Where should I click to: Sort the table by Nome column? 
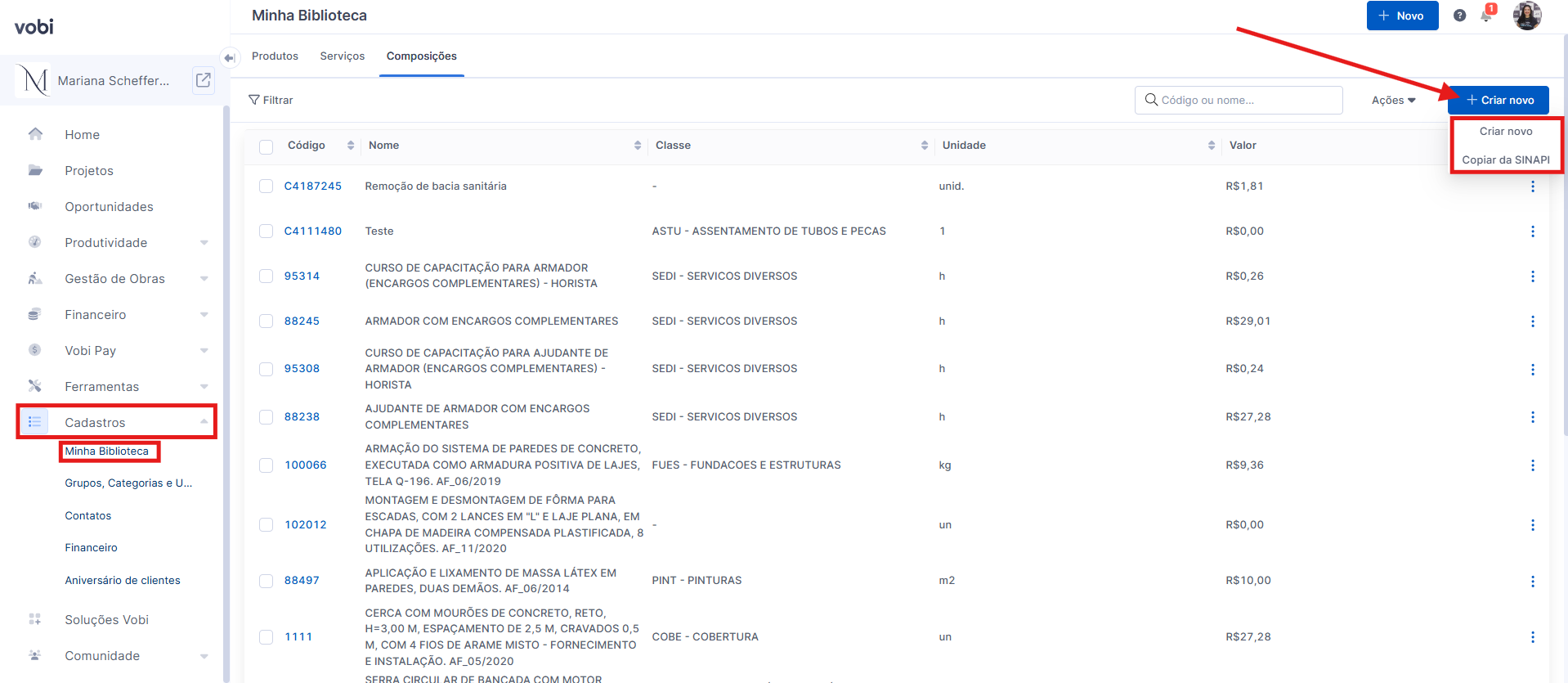click(638, 146)
